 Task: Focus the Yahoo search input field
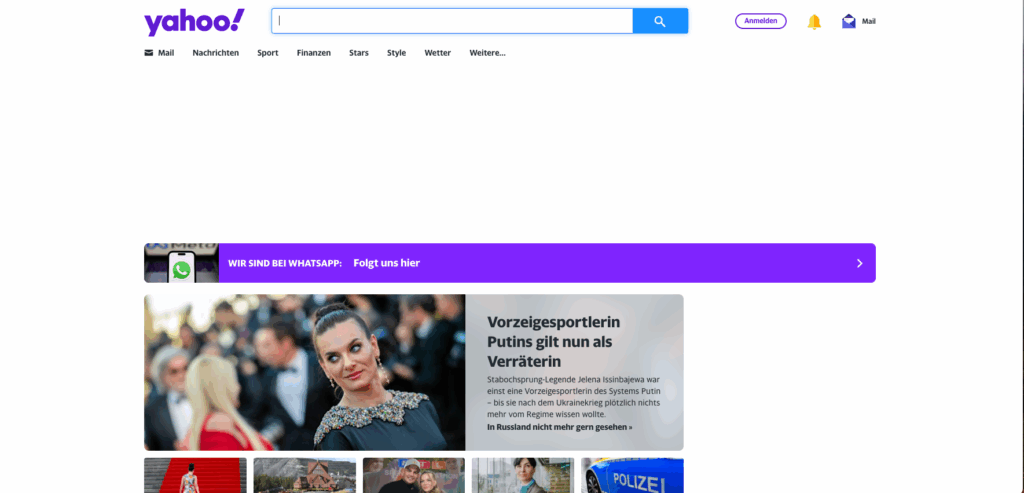[452, 21]
